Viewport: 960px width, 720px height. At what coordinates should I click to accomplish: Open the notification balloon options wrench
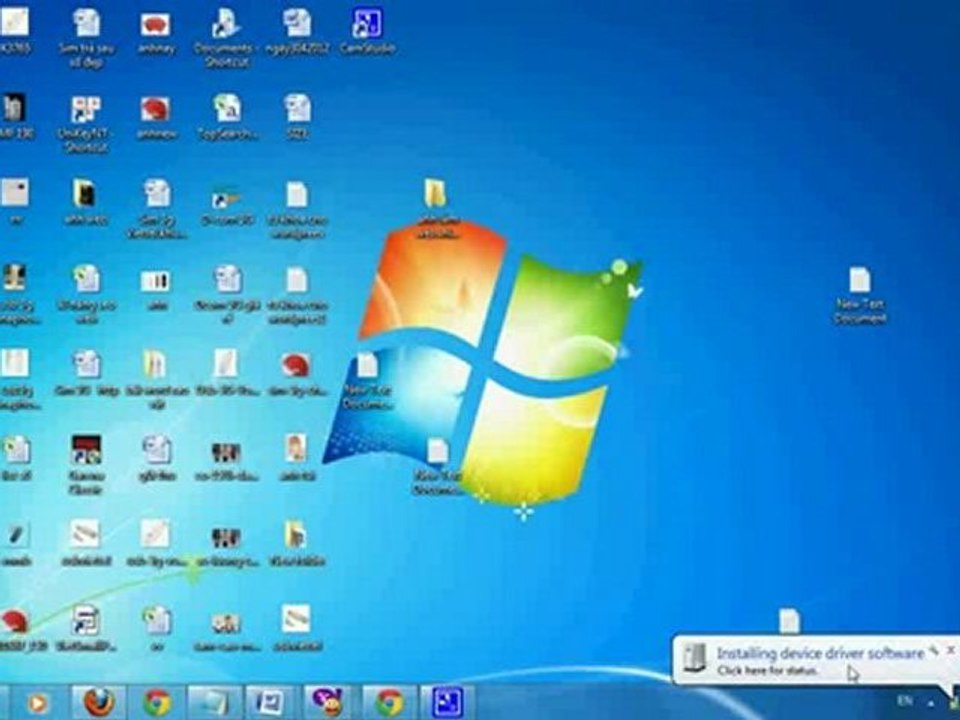coord(934,650)
